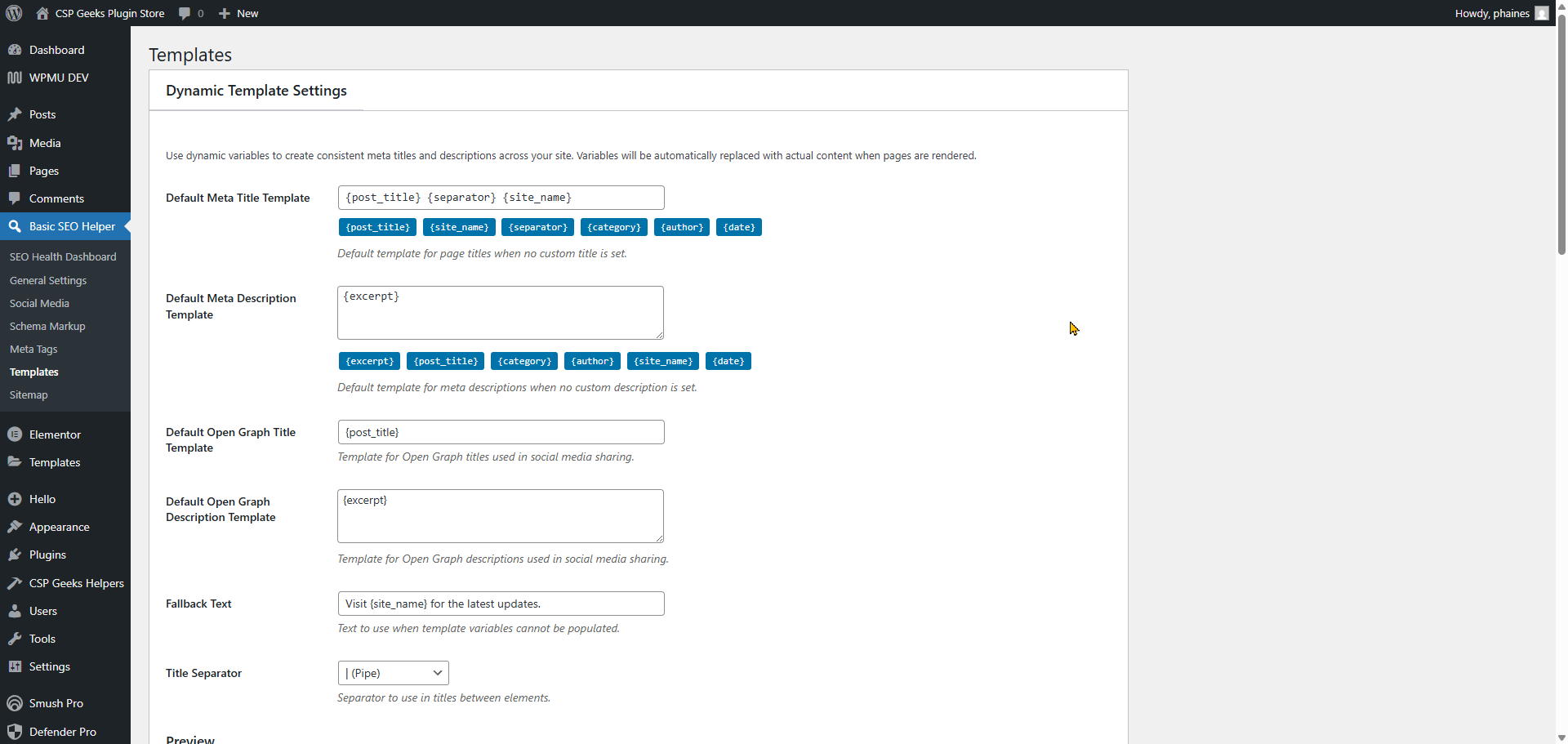
Task: Insert the {category} variable into the title template
Action: pos(613,226)
